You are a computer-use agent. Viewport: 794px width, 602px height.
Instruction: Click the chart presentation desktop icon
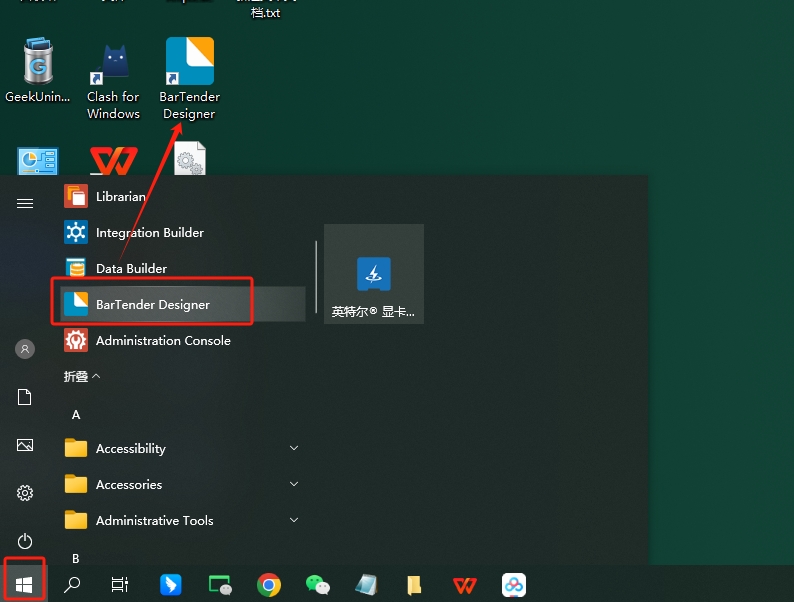point(38,161)
